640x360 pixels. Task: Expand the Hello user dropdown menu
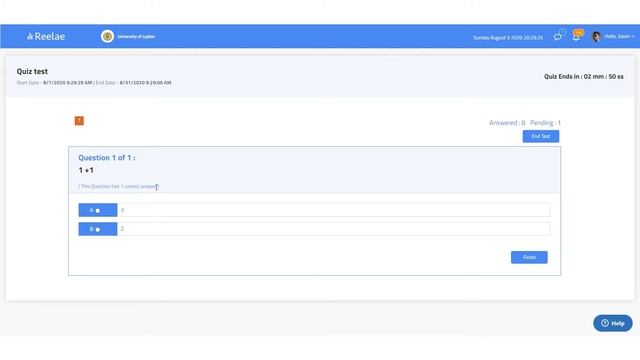(x=619, y=36)
